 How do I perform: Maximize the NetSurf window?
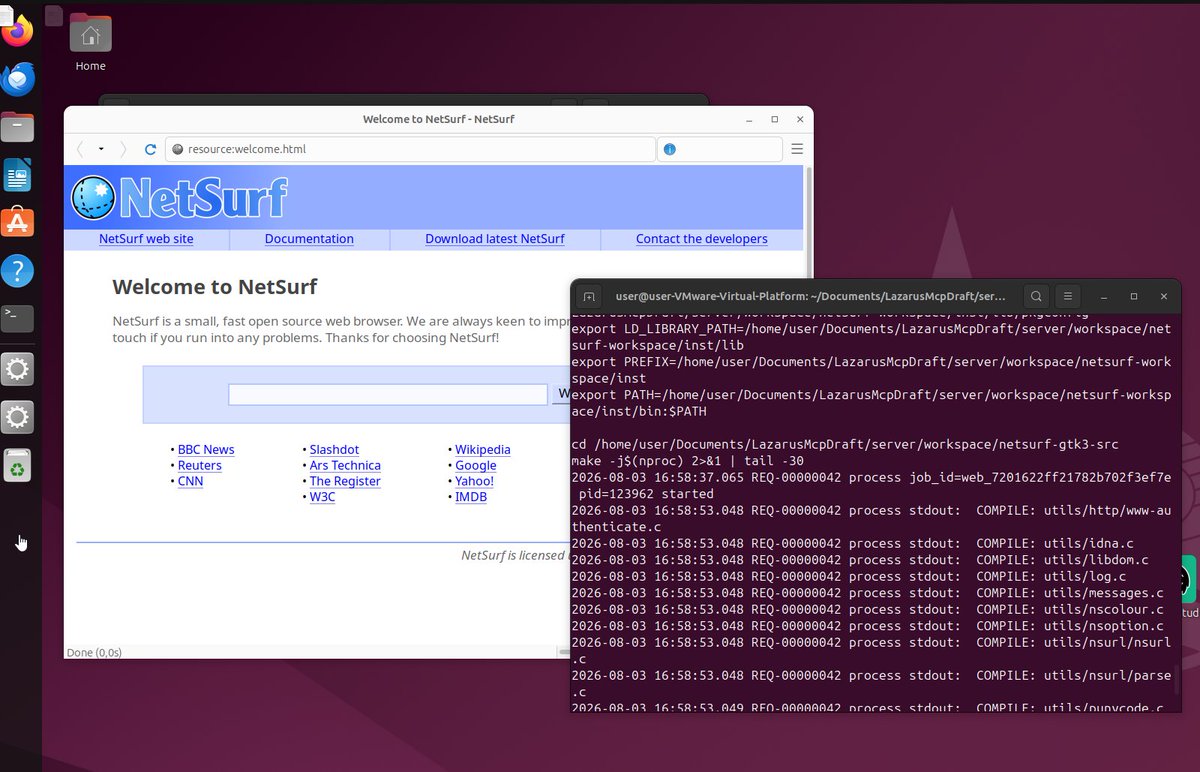[774, 119]
